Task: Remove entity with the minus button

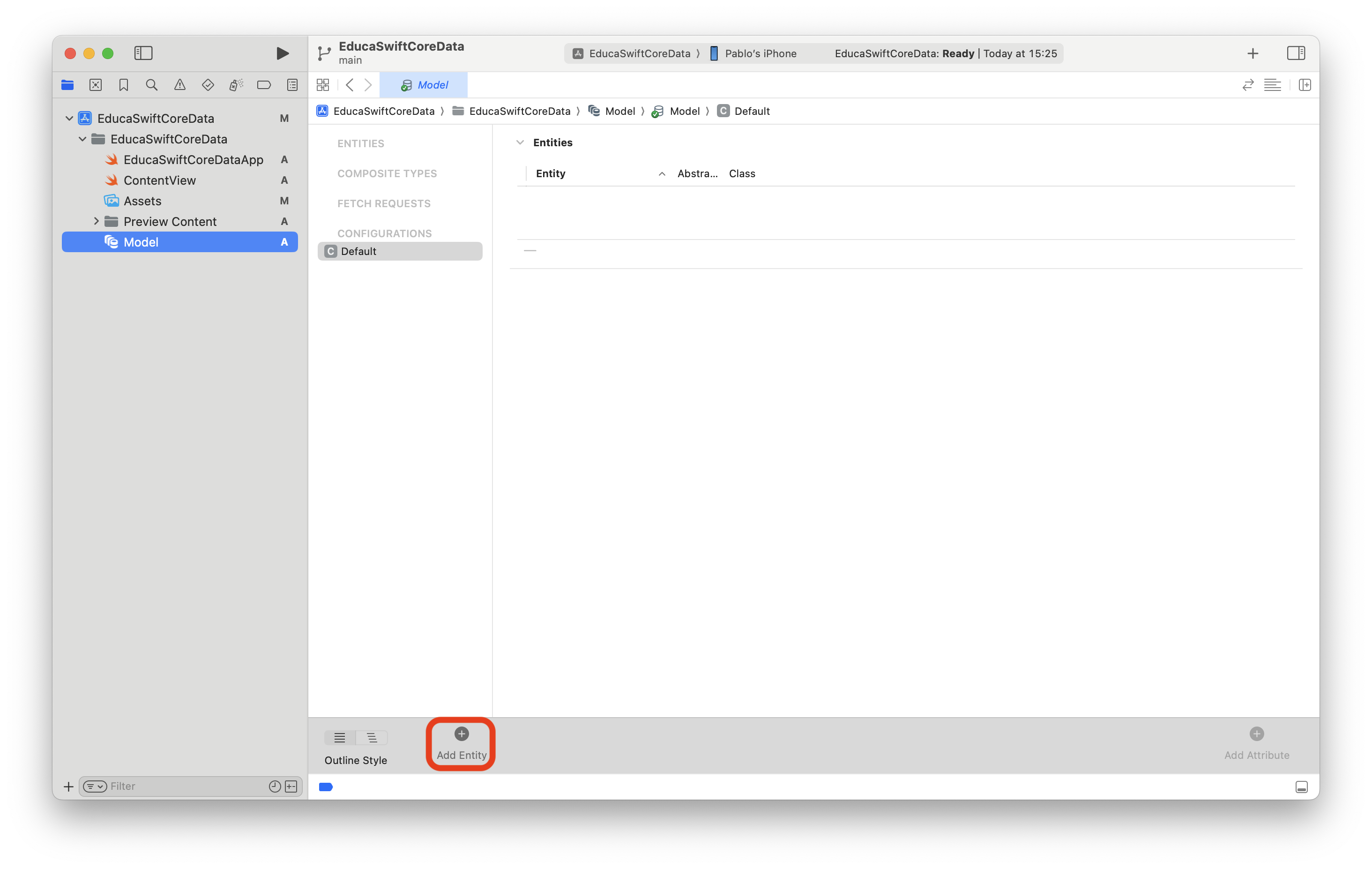Action: 530,251
